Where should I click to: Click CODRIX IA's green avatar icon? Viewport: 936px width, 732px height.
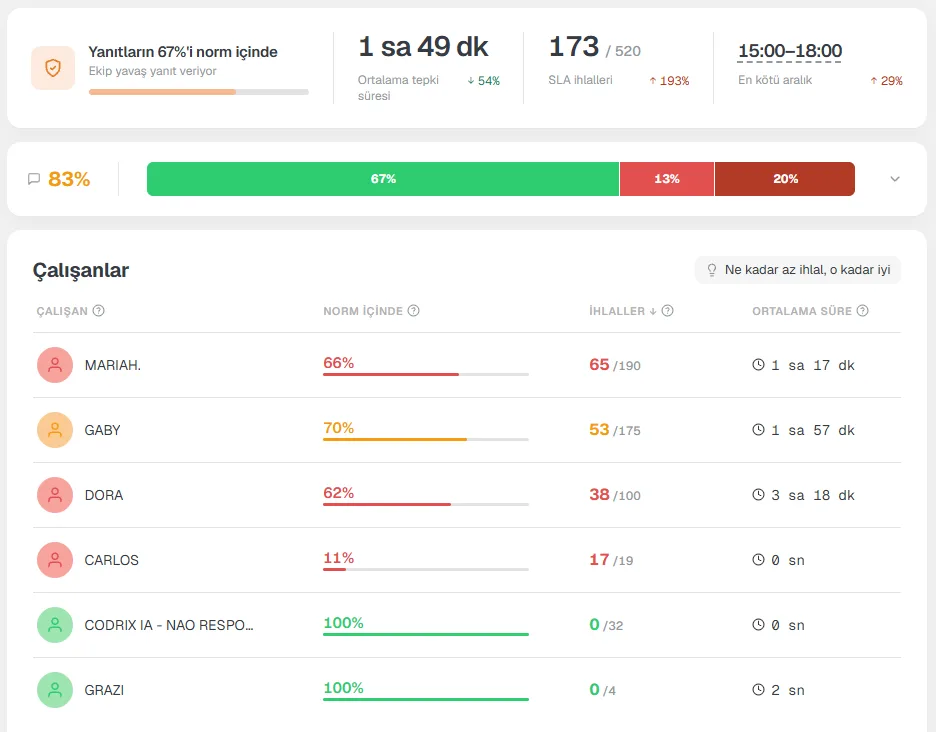point(55,625)
